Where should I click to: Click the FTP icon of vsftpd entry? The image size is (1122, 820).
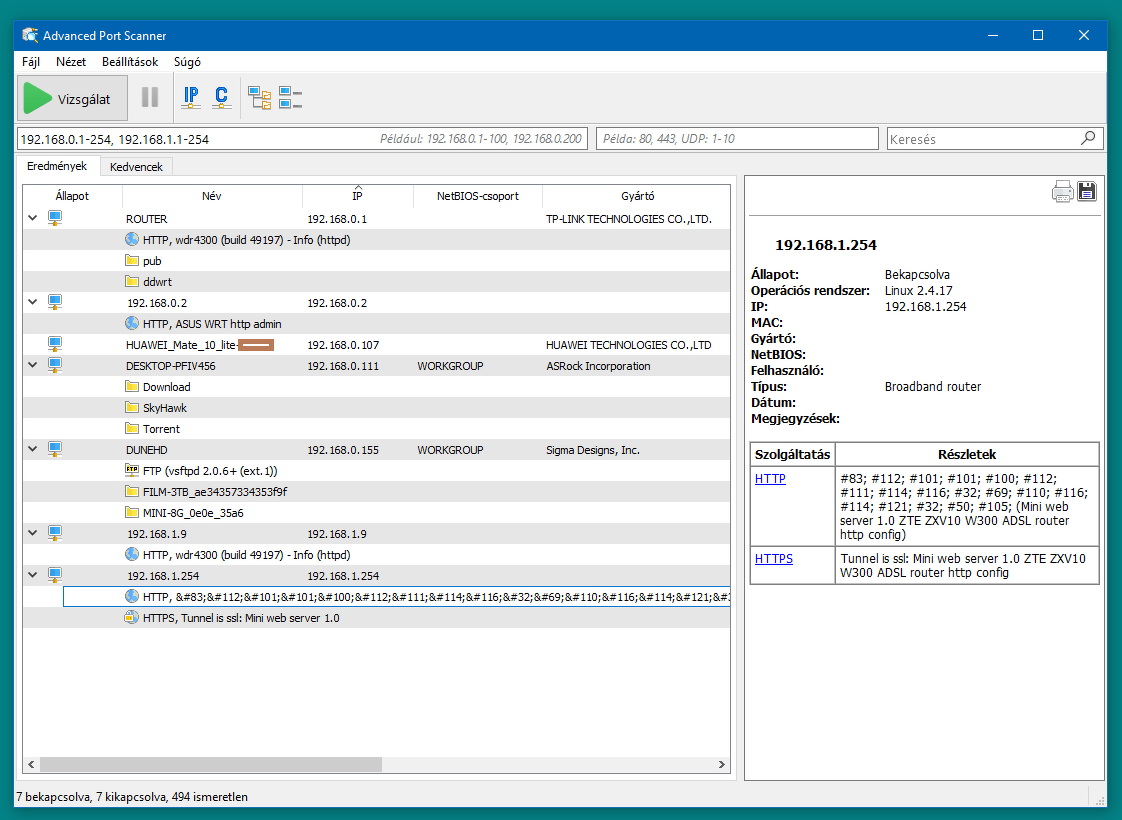pos(132,470)
